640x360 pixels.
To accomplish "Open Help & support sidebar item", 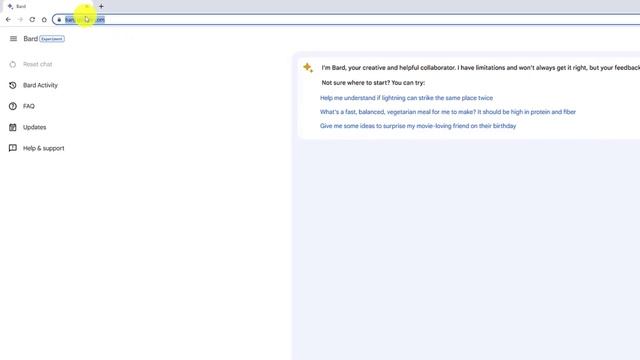I will click(x=44, y=148).
